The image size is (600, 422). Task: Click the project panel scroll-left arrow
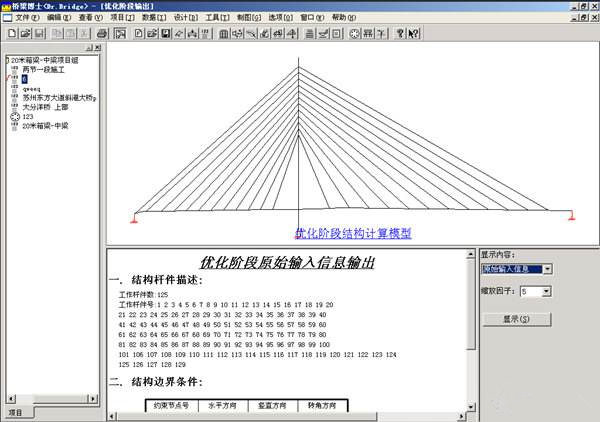click(x=11, y=399)
